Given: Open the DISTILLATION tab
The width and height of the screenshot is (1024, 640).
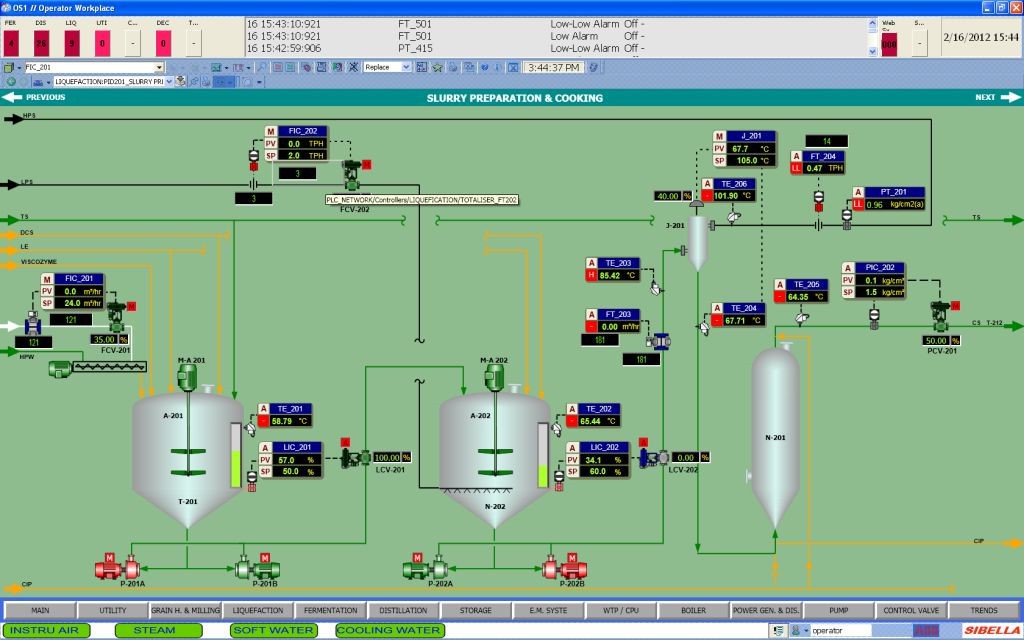Looking at the screenshot, I should (403, 610).
